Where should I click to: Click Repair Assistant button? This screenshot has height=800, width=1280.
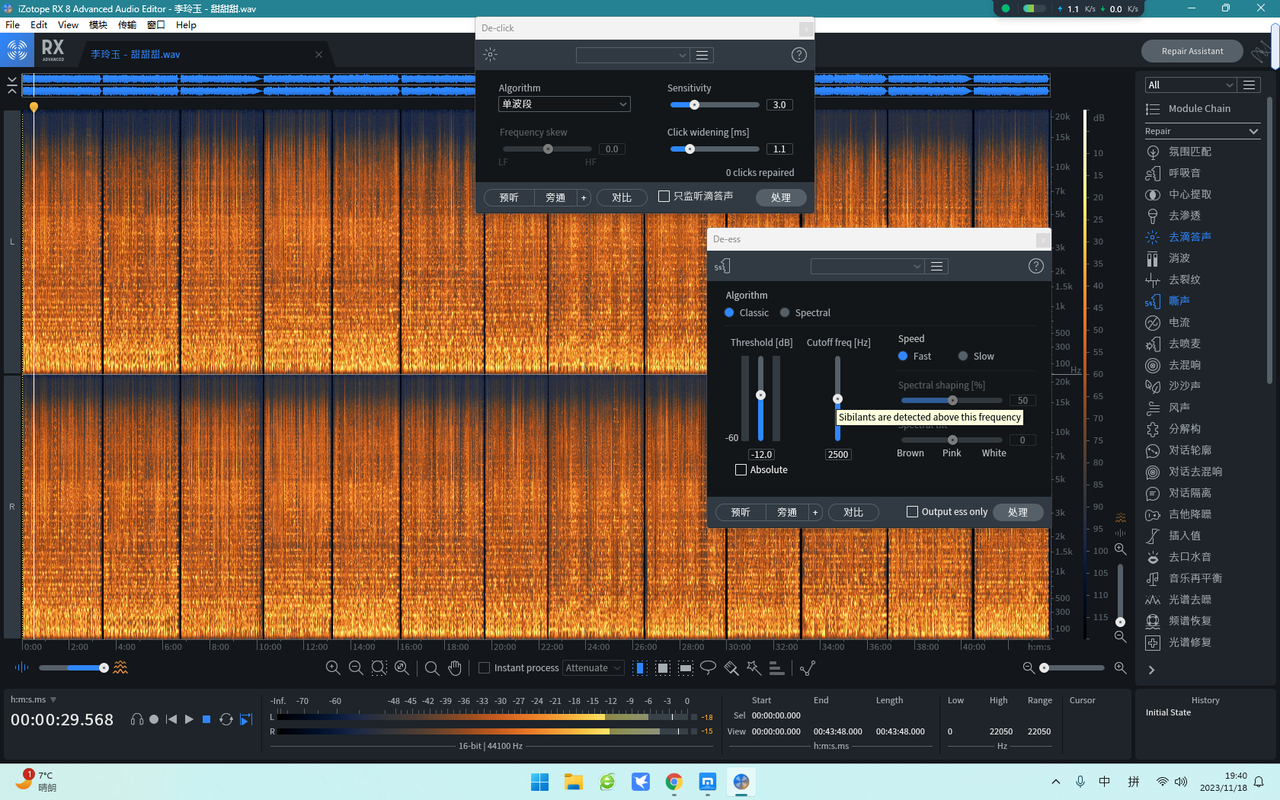1192,51
